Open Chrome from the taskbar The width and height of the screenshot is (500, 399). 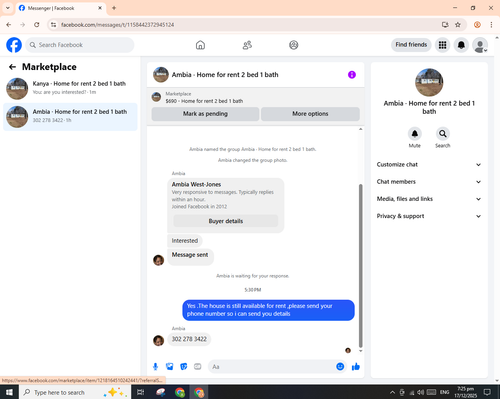pos(180,392)
